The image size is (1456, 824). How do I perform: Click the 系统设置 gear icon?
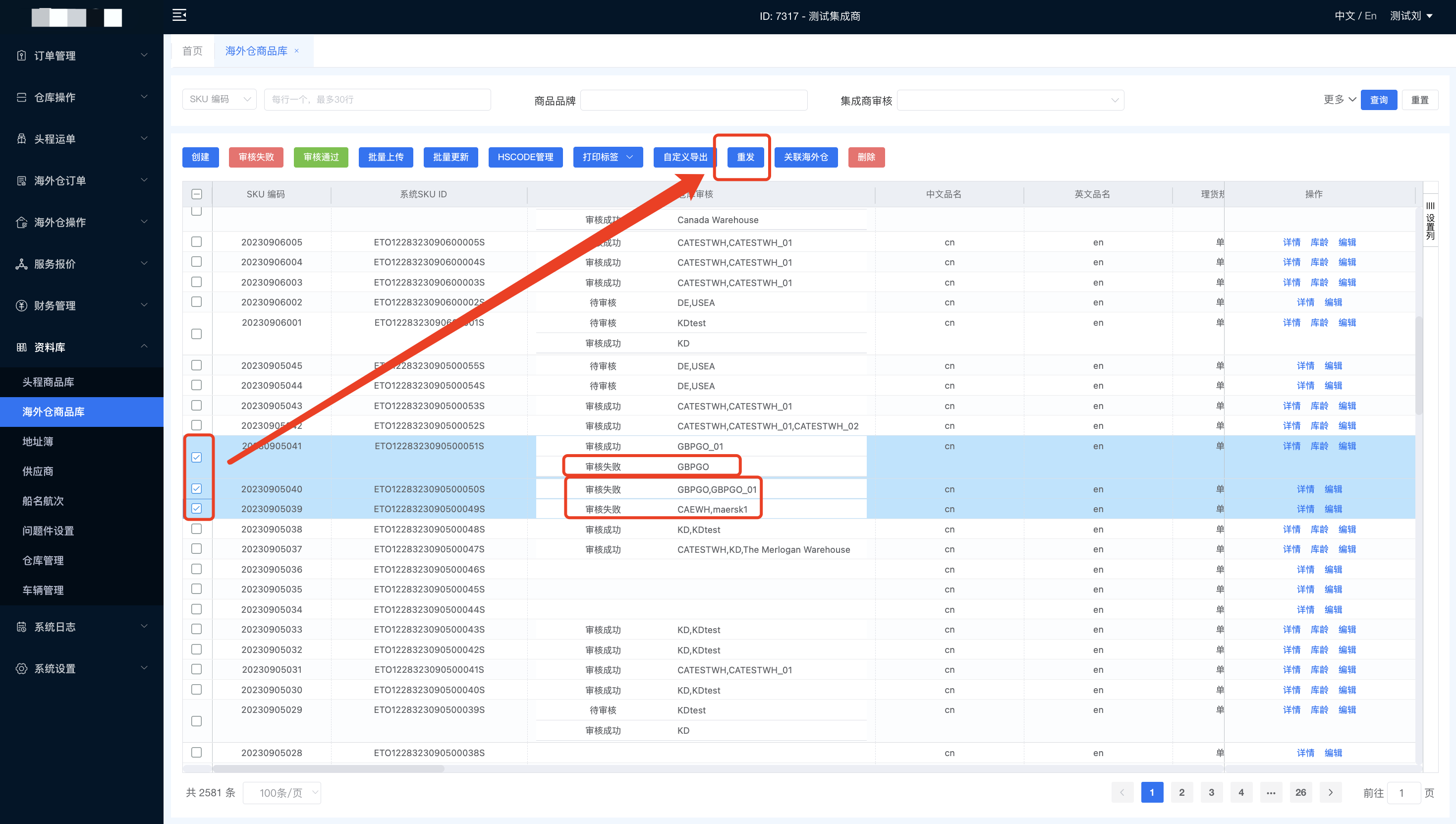coord(21,668)
